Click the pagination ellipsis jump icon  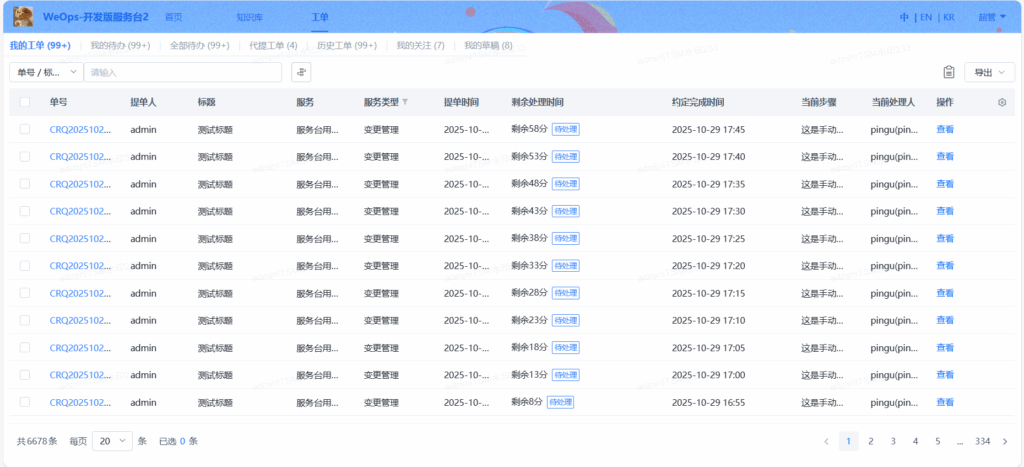click(x=960, y=441)
